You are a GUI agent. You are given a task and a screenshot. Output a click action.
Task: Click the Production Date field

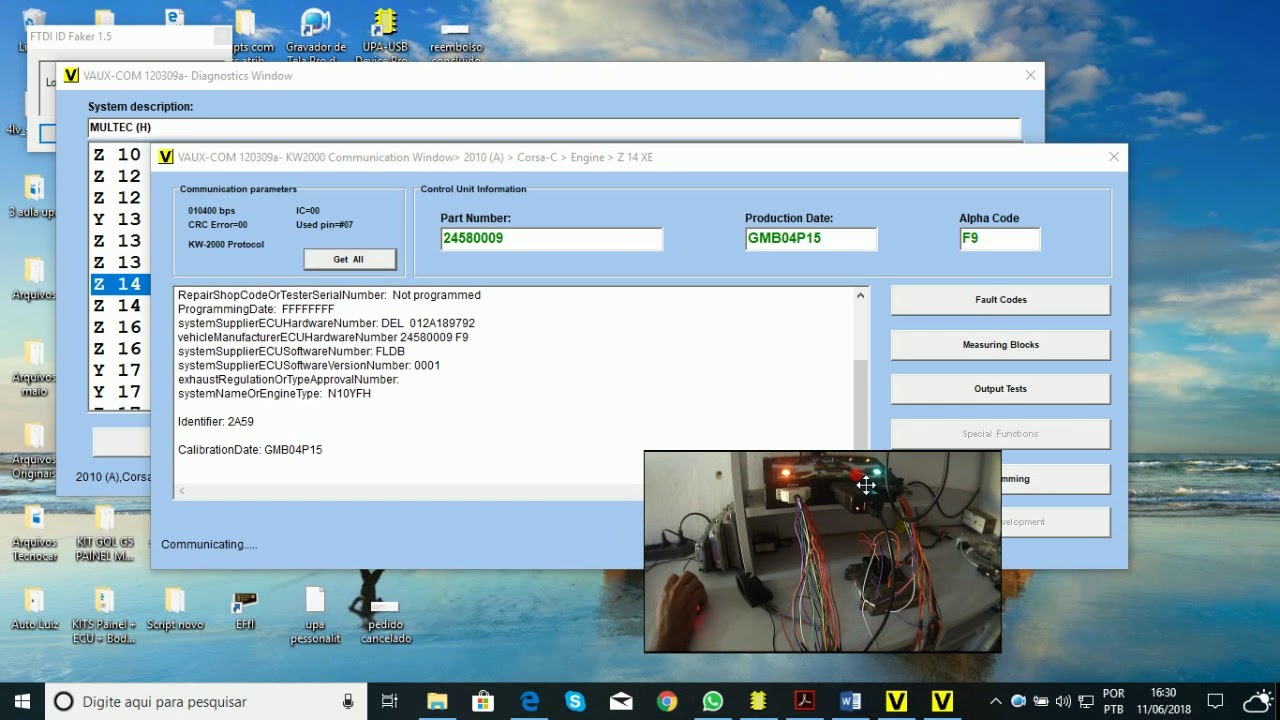(811, 239)
